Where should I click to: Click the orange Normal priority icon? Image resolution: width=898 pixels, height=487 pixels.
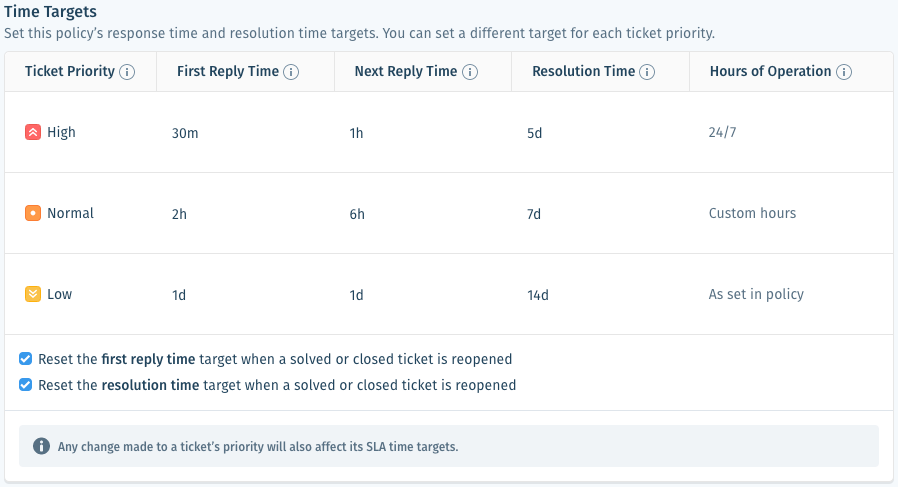[x=33, y=213]
